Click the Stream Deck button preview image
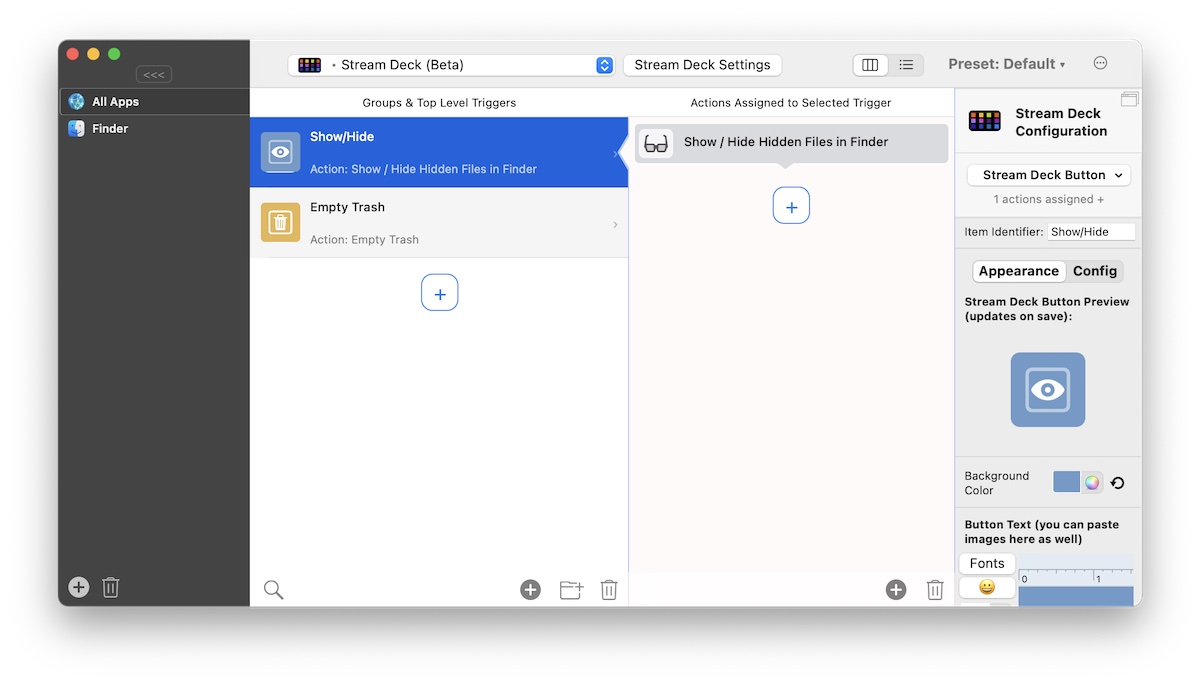 (x=1048, y=390)
